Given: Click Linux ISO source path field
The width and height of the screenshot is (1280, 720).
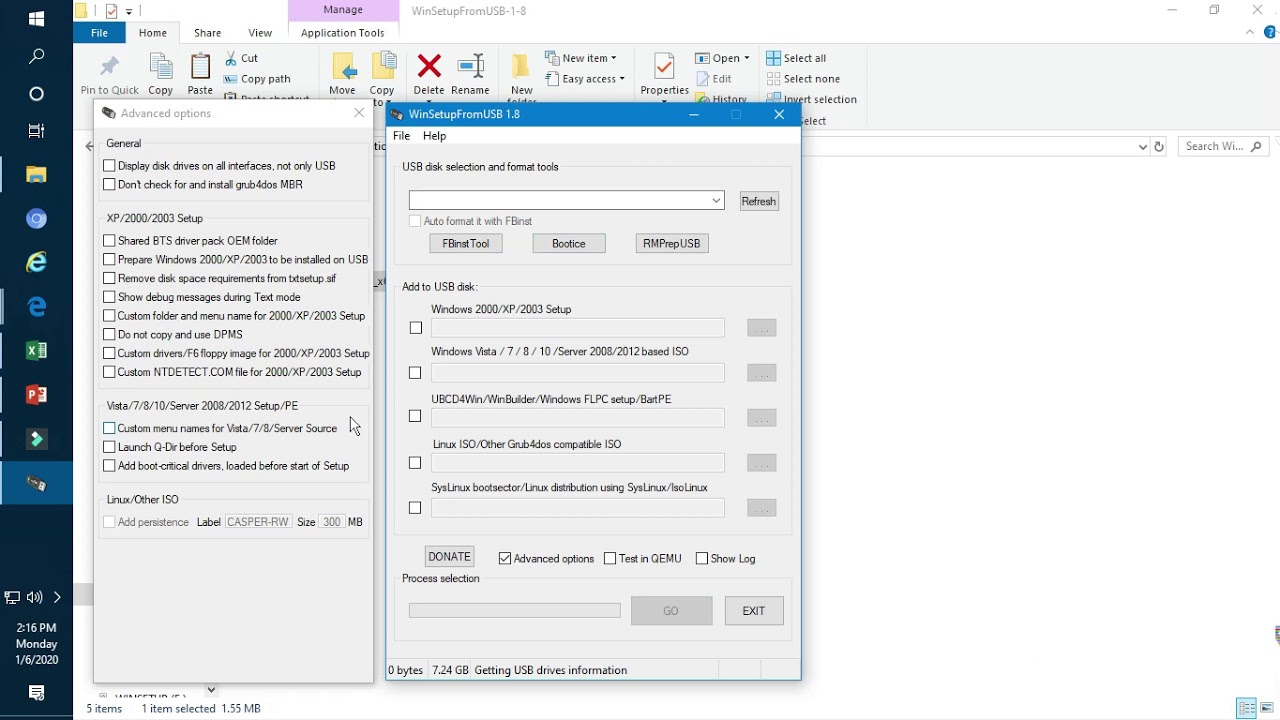Looking at the screenshot, I should (577, 463).
